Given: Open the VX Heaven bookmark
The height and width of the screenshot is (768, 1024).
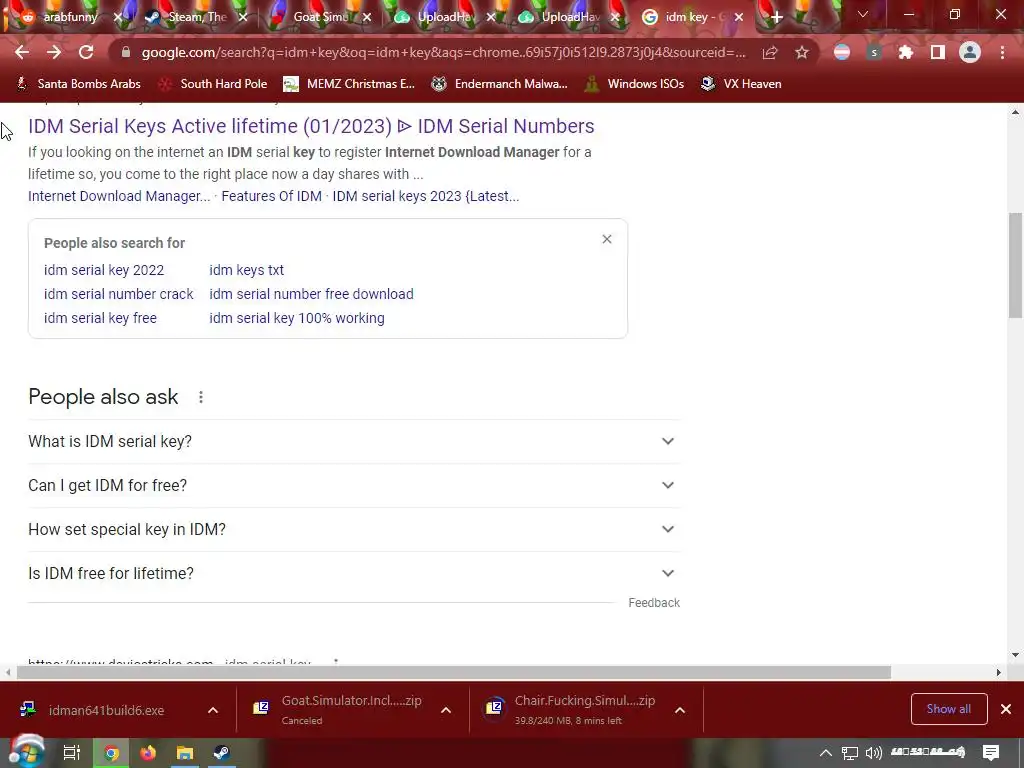Looking at the screenshot, I should point(741,84).
